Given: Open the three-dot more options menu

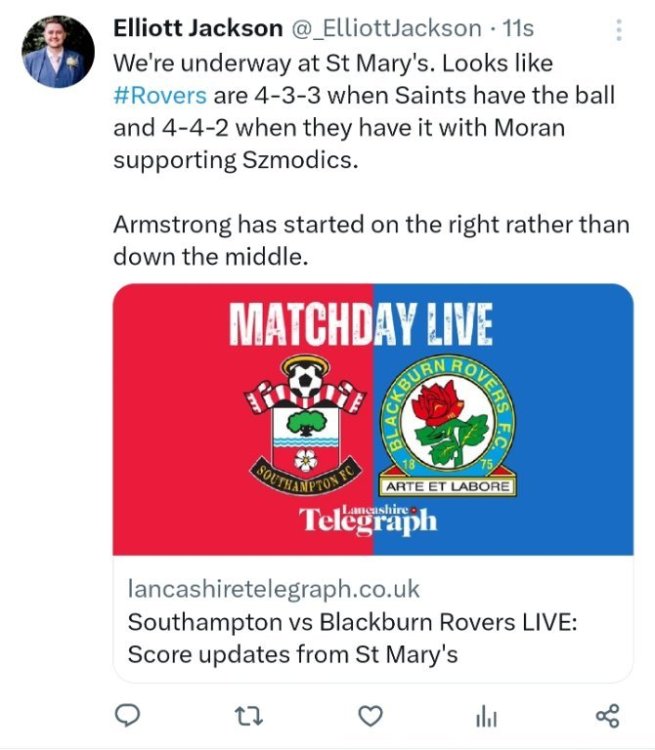Looking at the screenshot, I should tap(619, 30).
